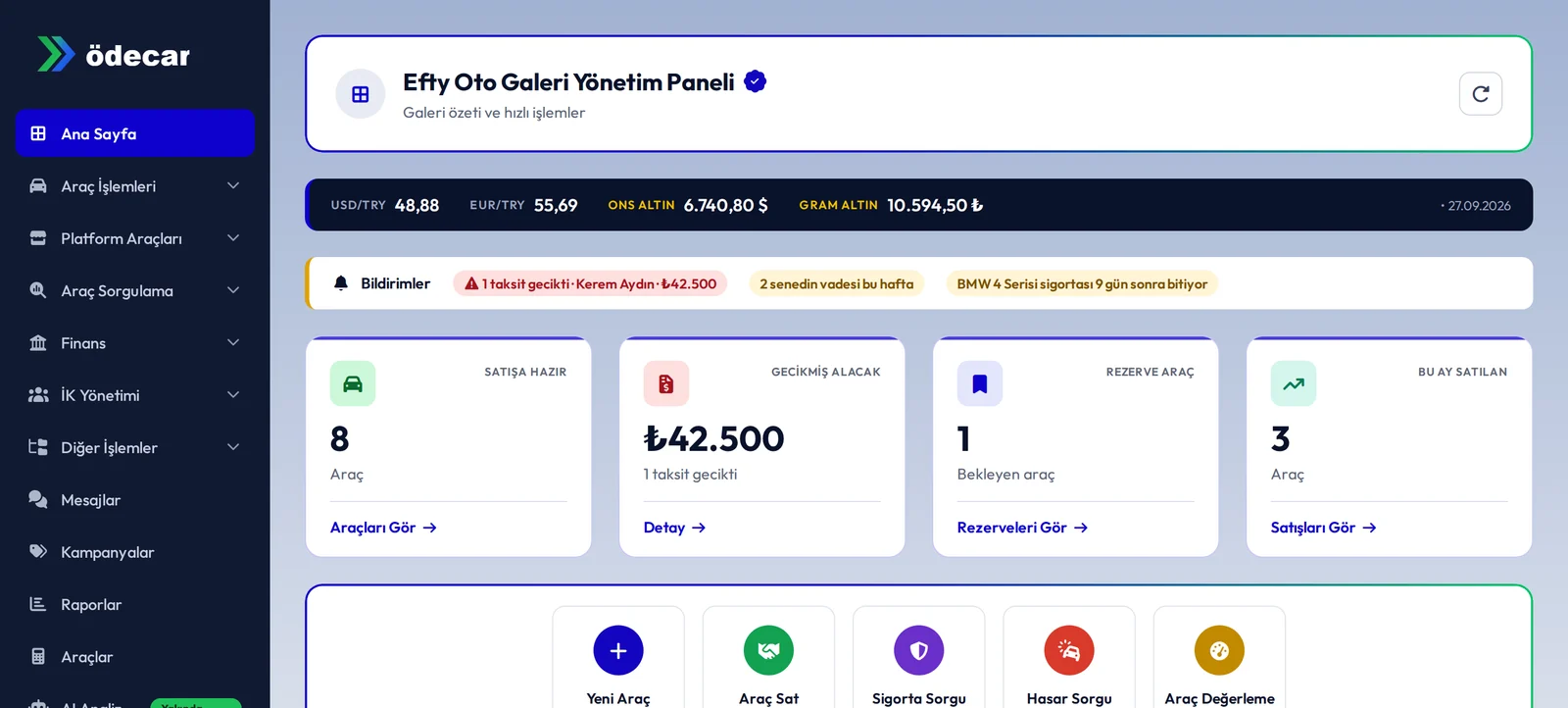Click the bookmark icon on Rezerve Araç card
1568x708 pixels.
980,383
